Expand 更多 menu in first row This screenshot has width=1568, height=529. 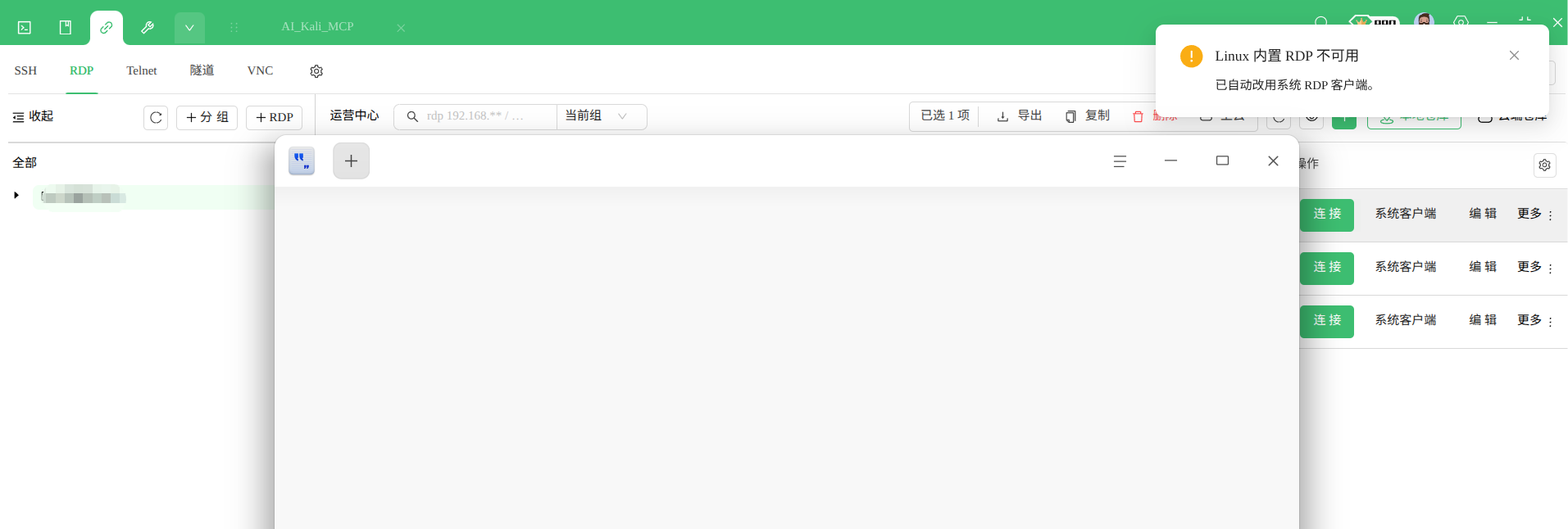tap(1534, 214)
